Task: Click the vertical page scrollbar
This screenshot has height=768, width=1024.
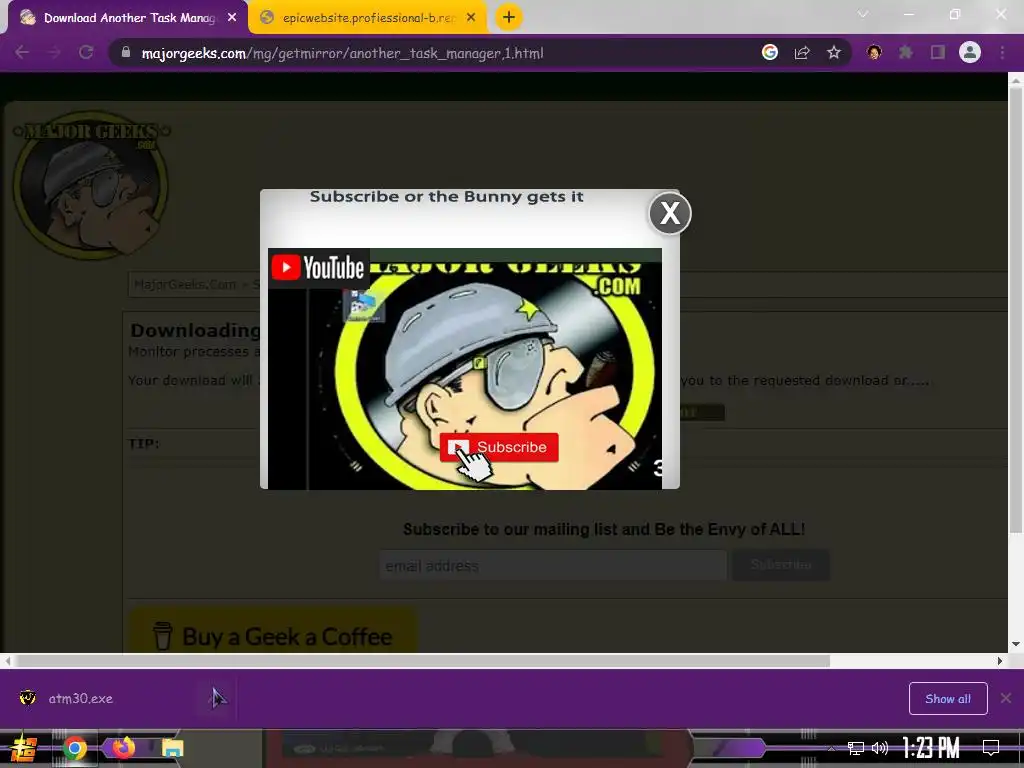Action: [1016, 310]
